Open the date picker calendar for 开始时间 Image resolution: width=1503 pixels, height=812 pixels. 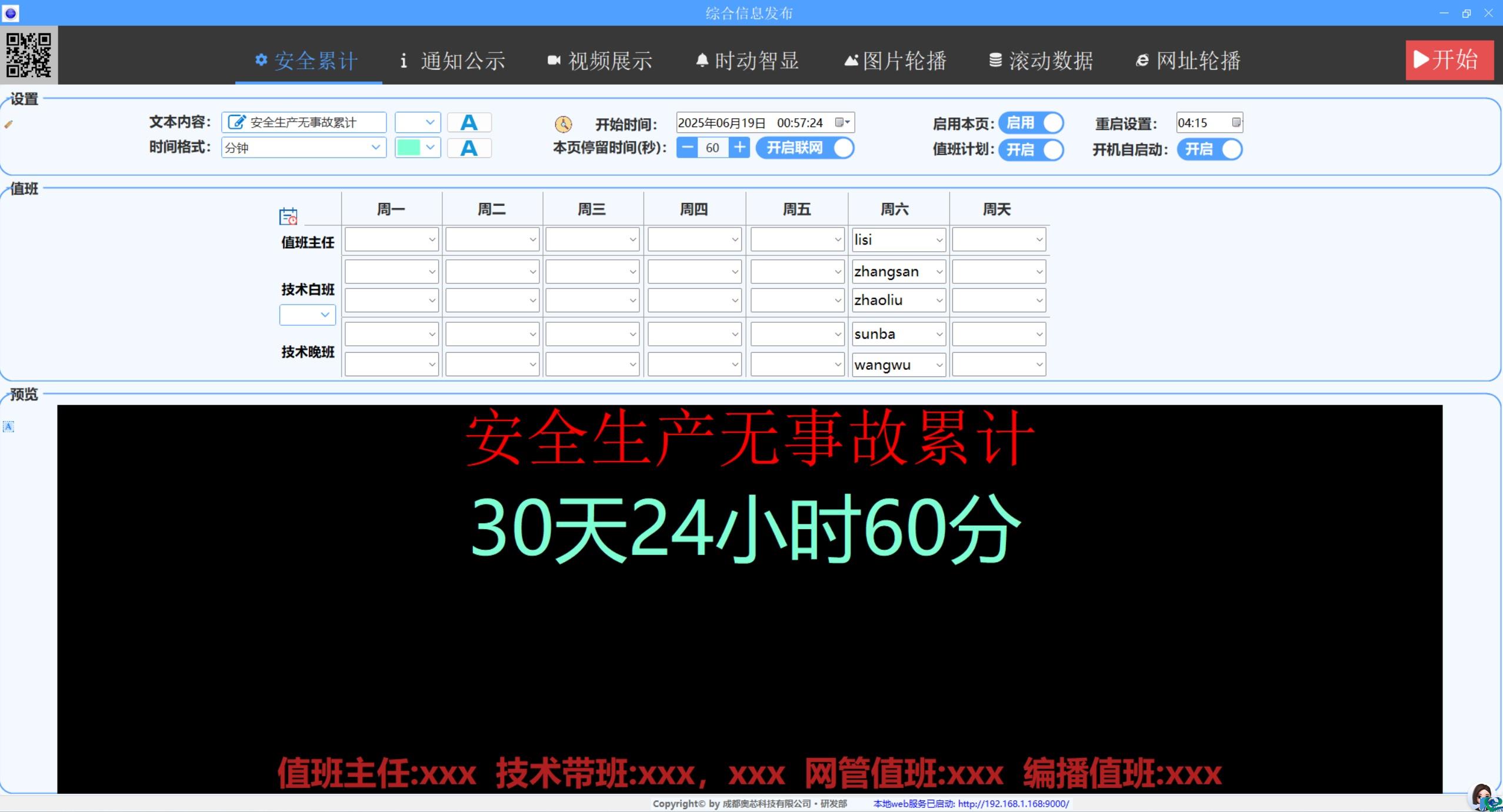[842, 122]
